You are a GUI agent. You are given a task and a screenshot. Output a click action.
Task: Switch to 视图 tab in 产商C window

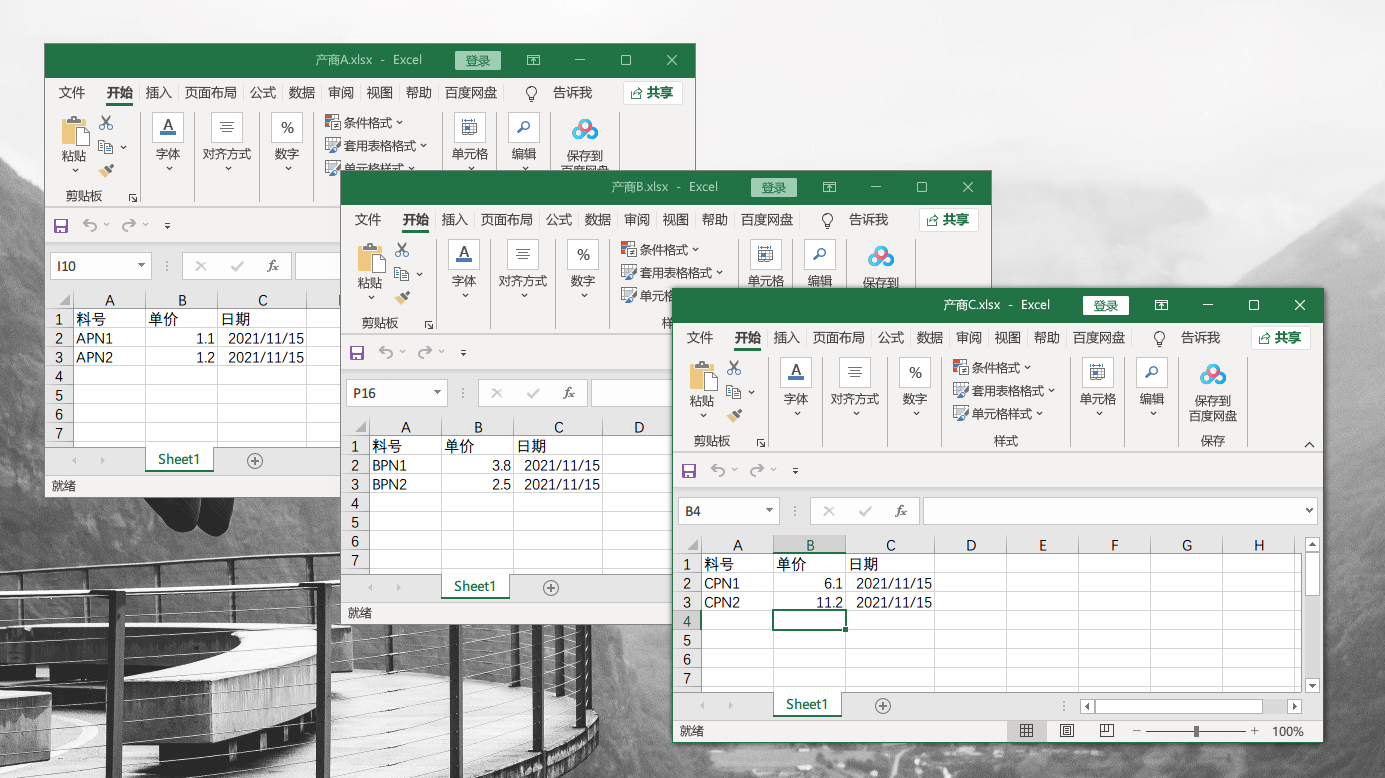pyautogui.click(x=1008, y=338)
